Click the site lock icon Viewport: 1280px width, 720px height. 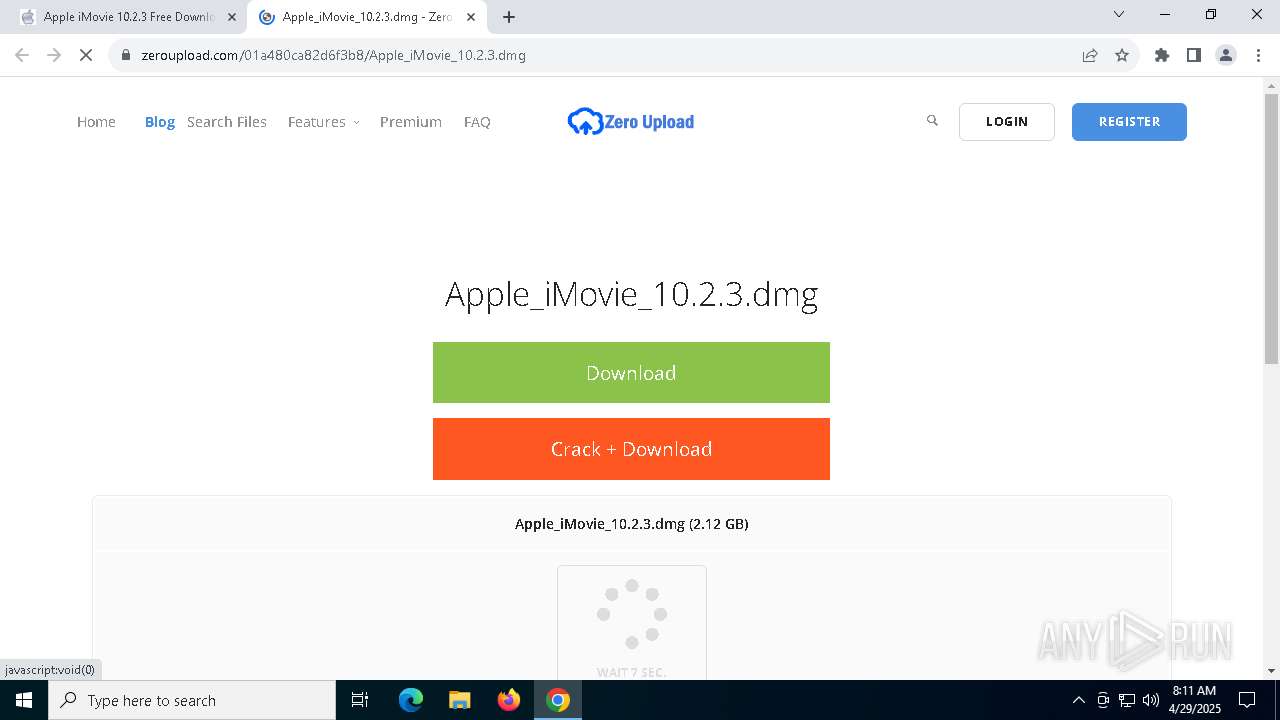coord(126,55)
